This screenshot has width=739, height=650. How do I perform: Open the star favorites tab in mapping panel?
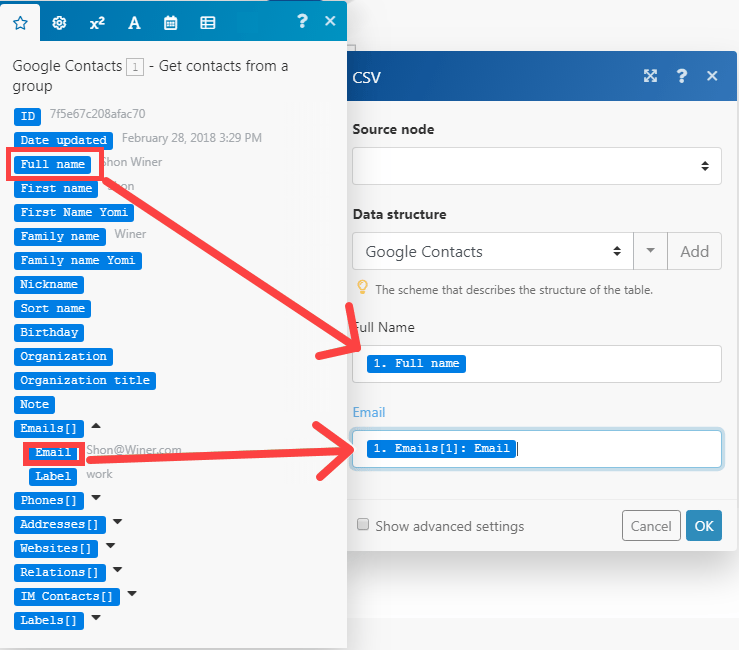tap(20, 23)
